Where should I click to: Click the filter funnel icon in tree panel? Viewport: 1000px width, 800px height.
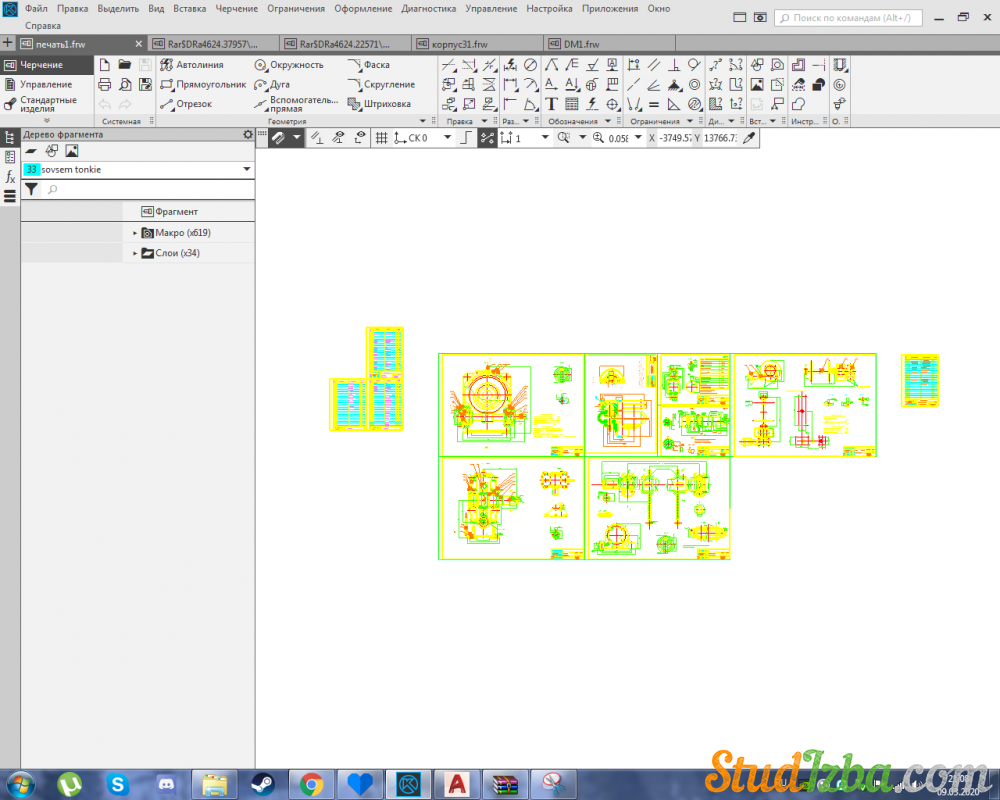tap(31, 189)
